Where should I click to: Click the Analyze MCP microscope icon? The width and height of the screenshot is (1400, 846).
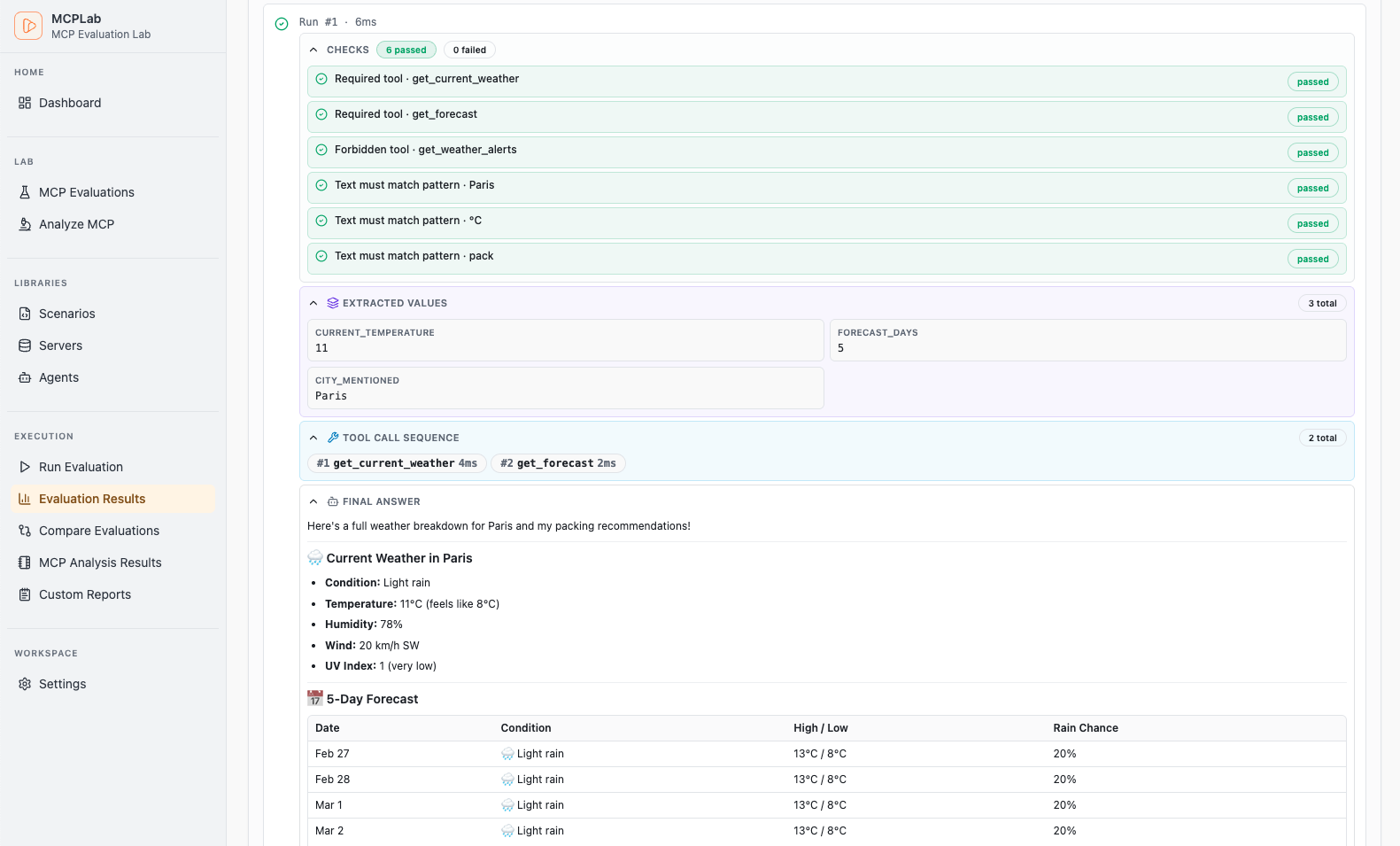click(25, 224)
